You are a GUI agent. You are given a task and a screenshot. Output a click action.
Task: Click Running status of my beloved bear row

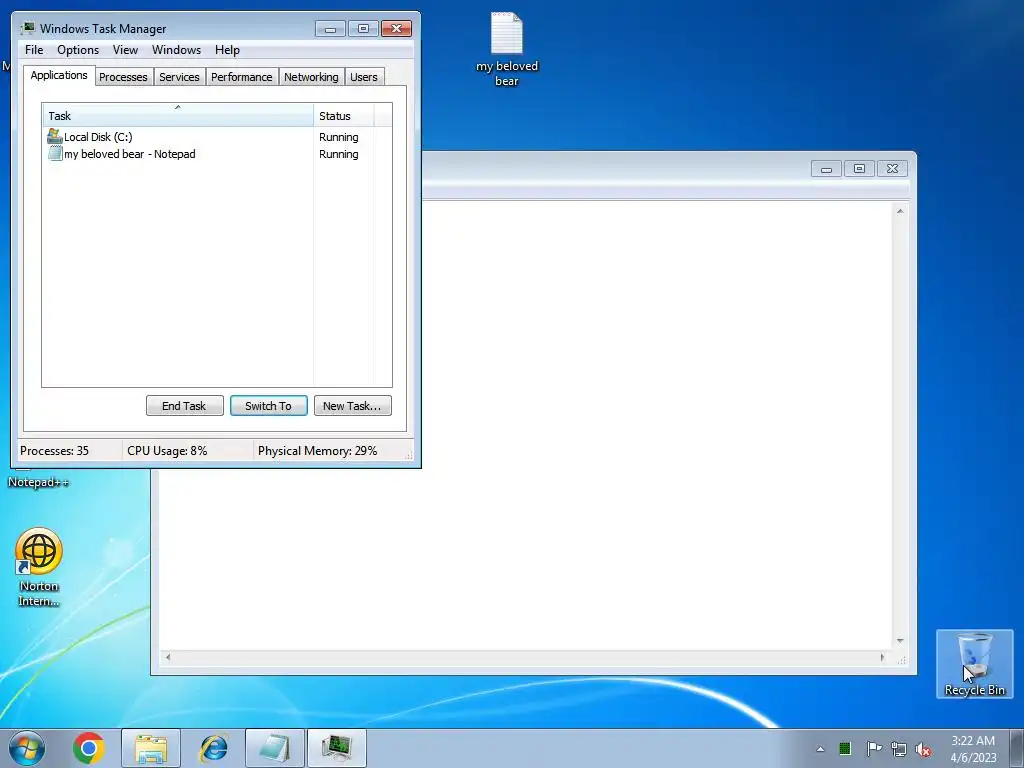[x=338, y=154]
